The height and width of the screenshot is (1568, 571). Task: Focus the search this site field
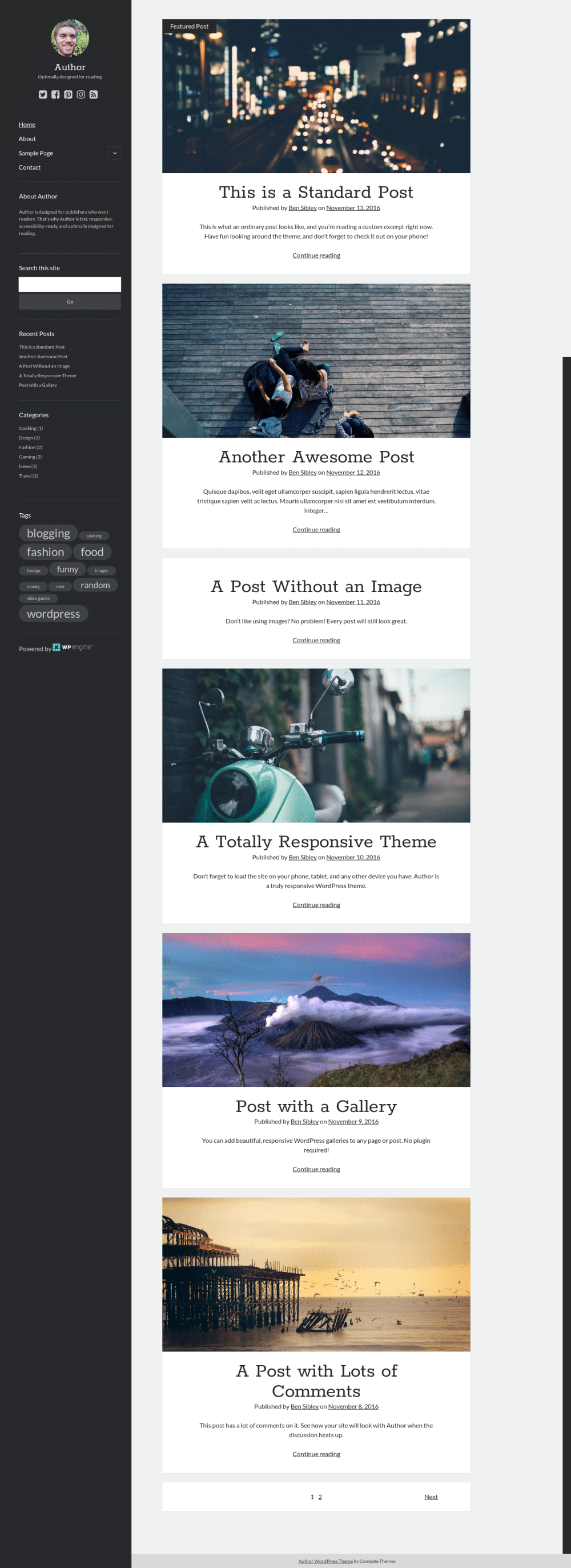70,284
